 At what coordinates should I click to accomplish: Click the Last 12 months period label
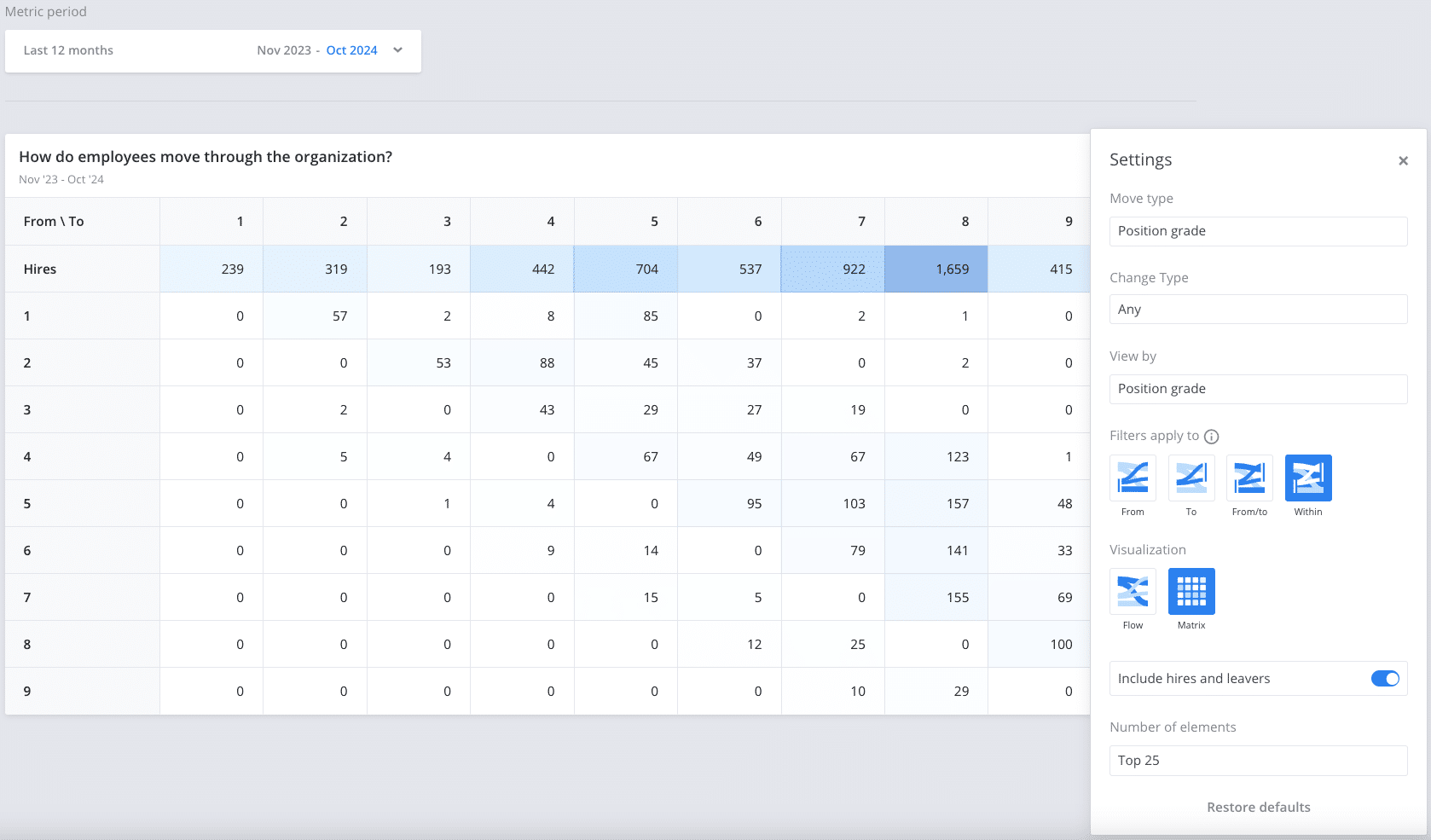(x=67, y=50)
